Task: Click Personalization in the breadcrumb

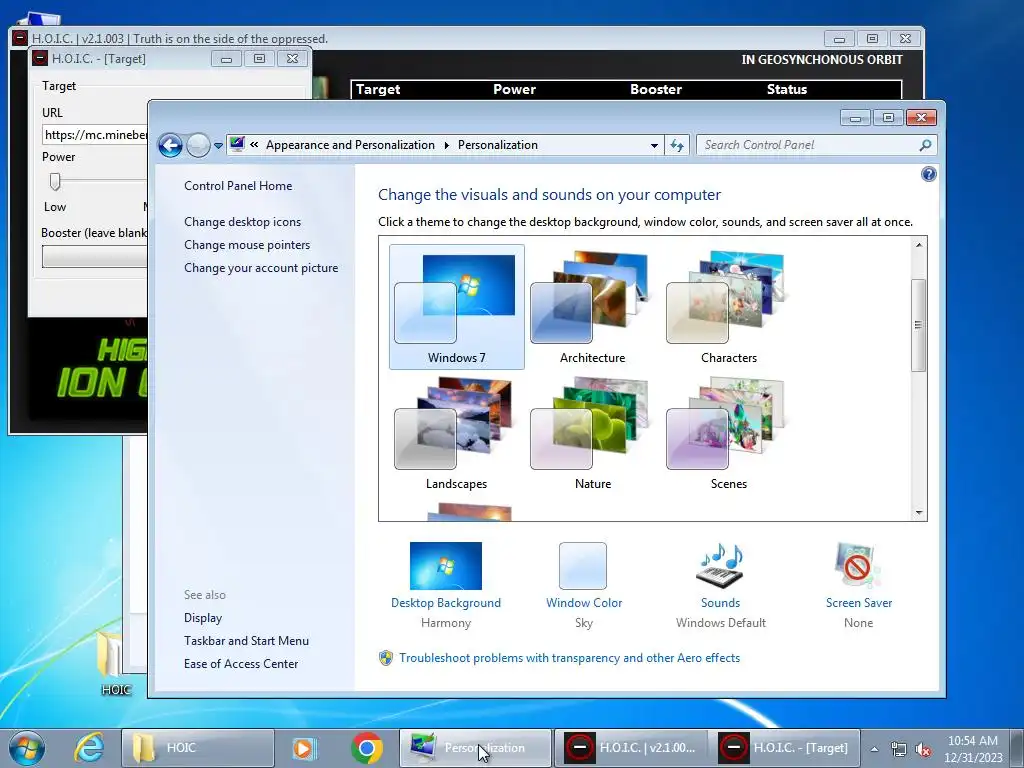Action: 498,145
